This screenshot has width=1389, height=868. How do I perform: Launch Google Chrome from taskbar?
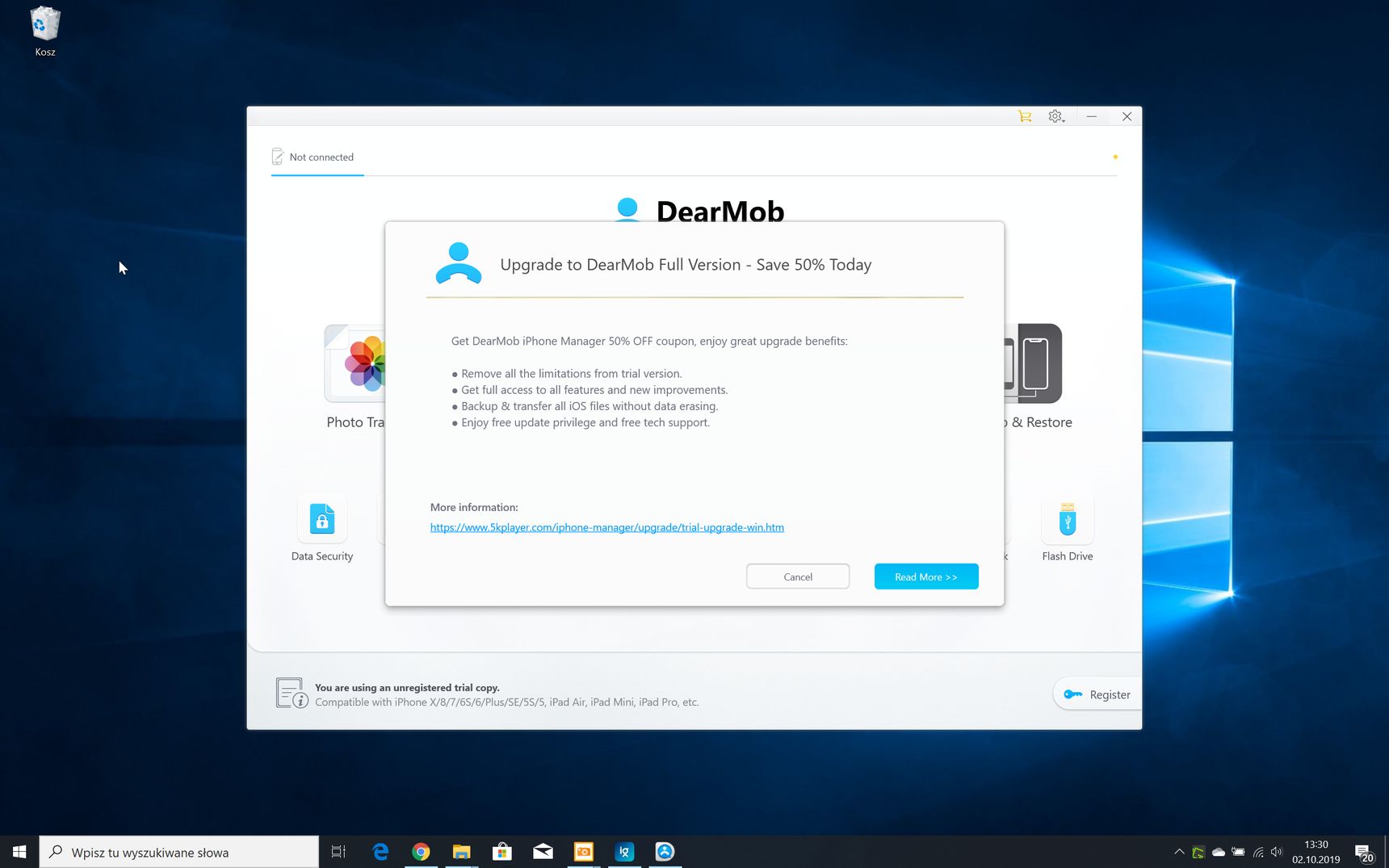click(421, 852)
